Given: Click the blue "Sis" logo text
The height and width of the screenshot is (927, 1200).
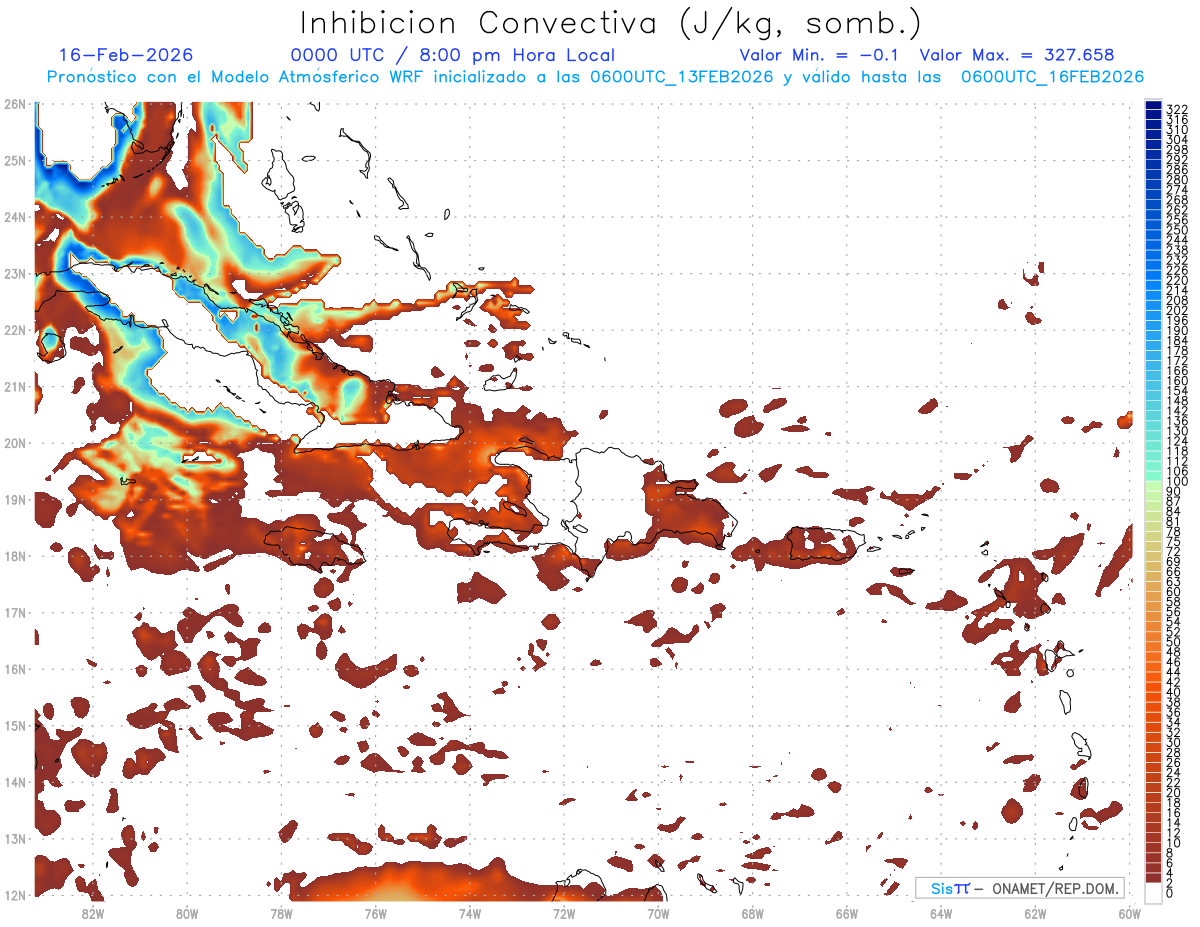Looking at the screenshot, I should click(942, 888).
